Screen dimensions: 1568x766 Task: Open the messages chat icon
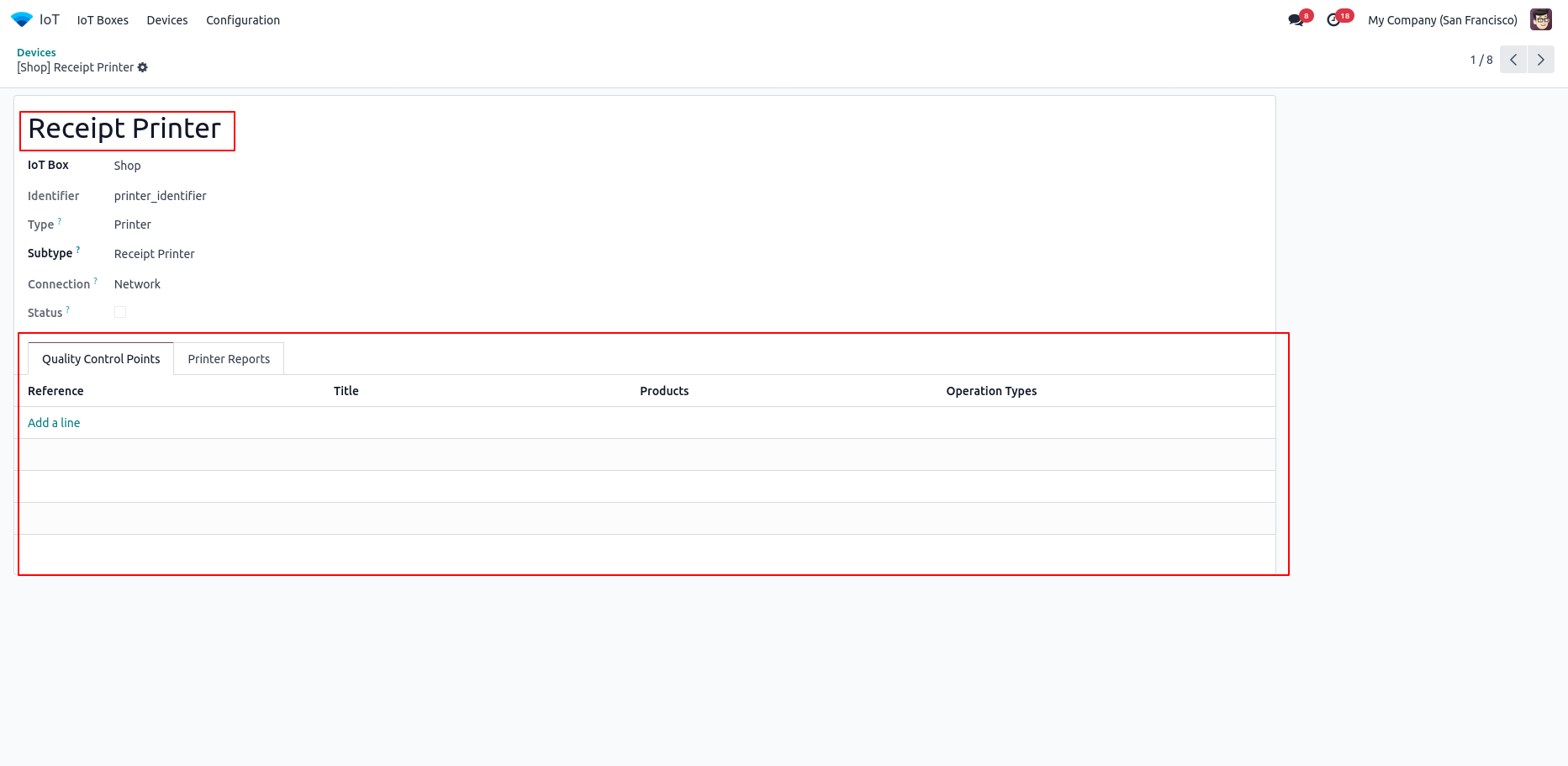pos(1296,20)
